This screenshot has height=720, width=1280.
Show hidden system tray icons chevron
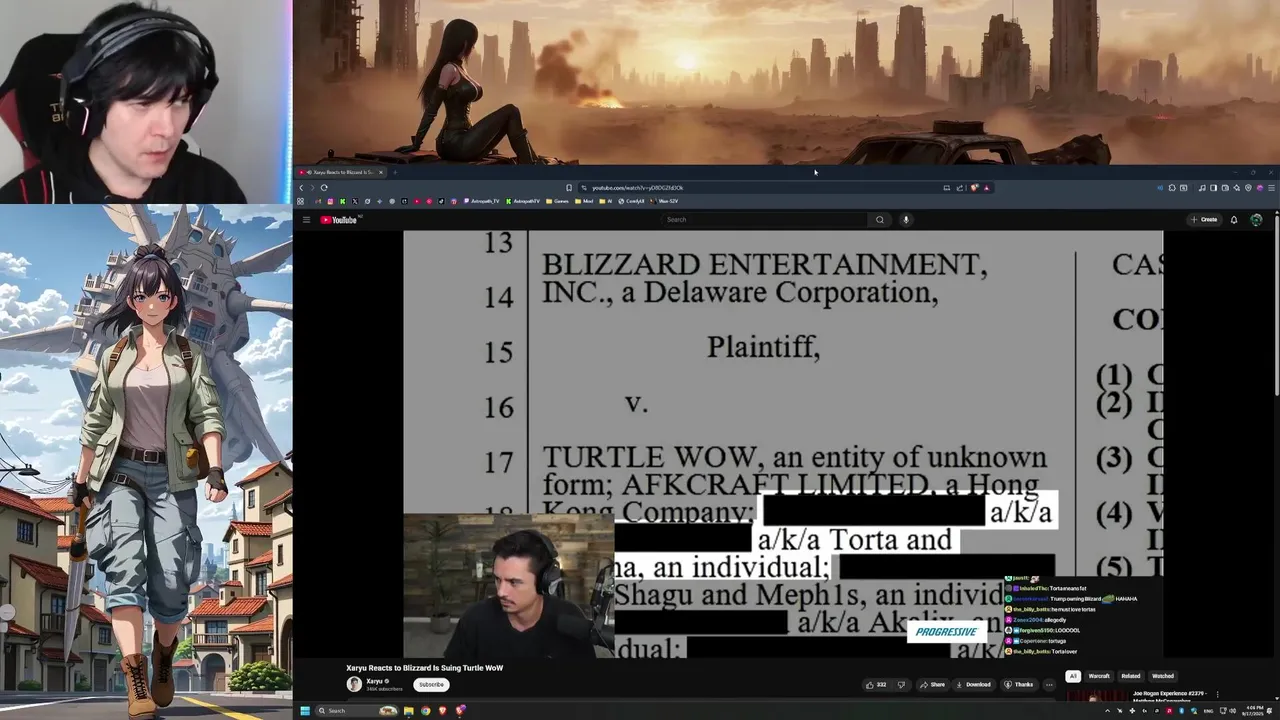1108,711
